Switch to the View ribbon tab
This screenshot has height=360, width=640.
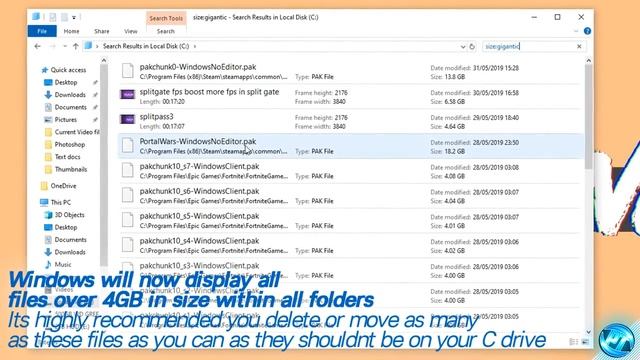click(131, 31)
